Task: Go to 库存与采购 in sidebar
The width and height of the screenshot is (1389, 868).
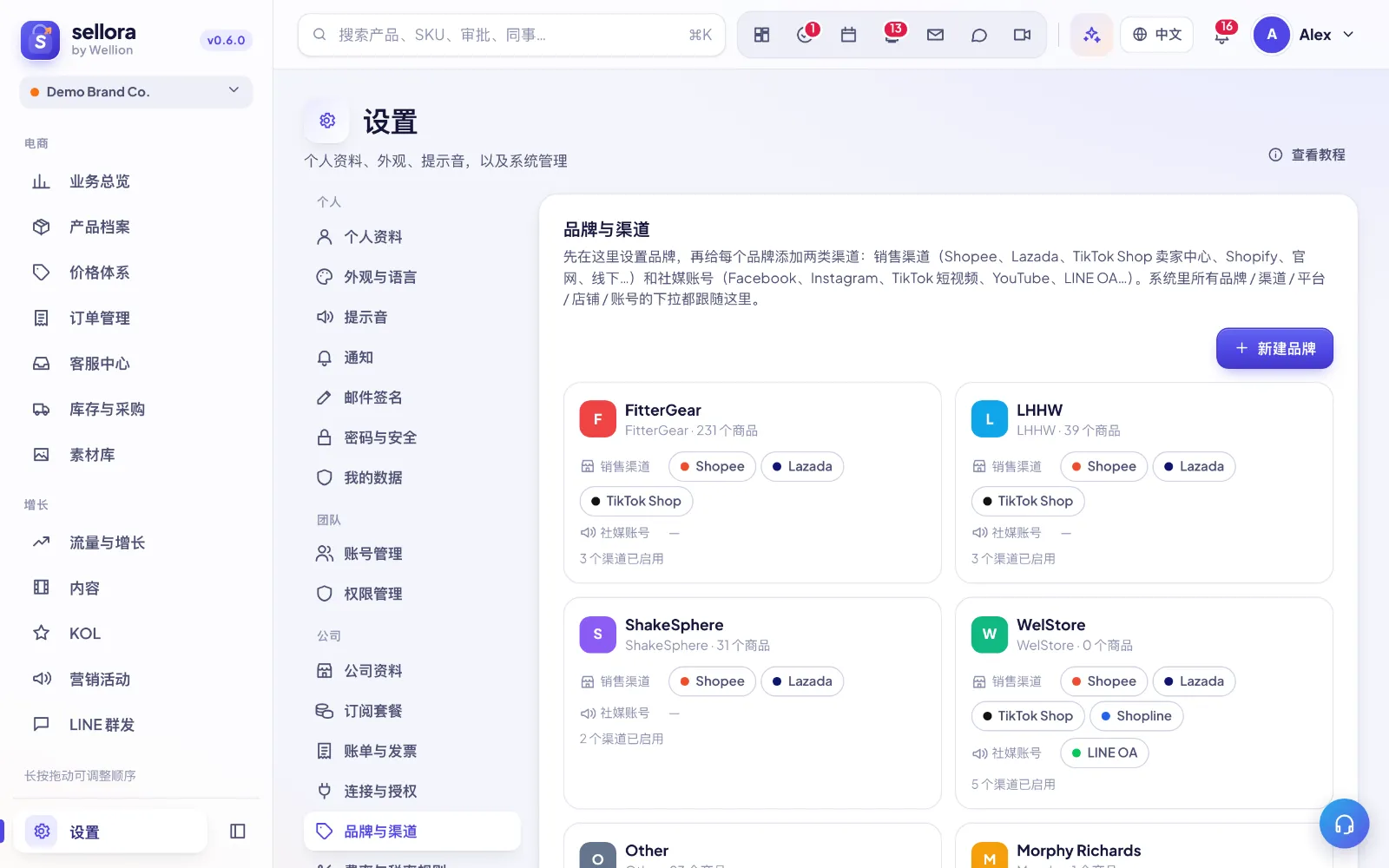Action: pyautogui.click(x=136, y=409)
